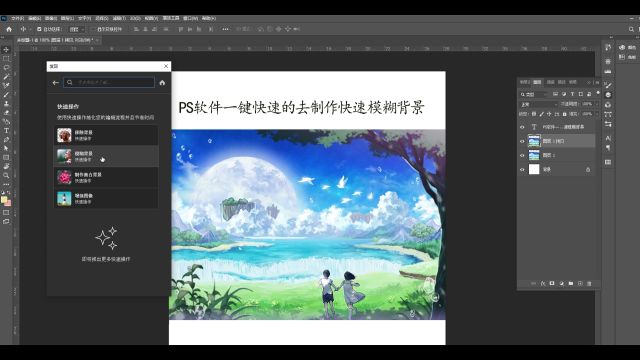The image size is (640, 360).
Task: Select the white background layer thumbnail
Action: click(534, 169)
